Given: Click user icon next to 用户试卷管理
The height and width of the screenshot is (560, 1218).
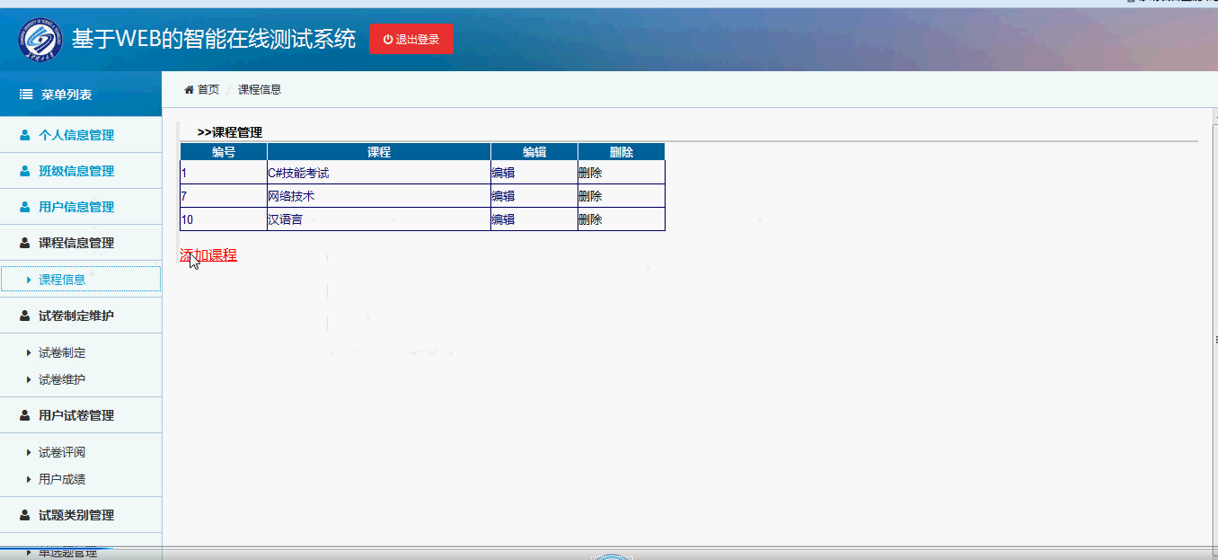Looking at the screenshot, I should click(25, 416).
